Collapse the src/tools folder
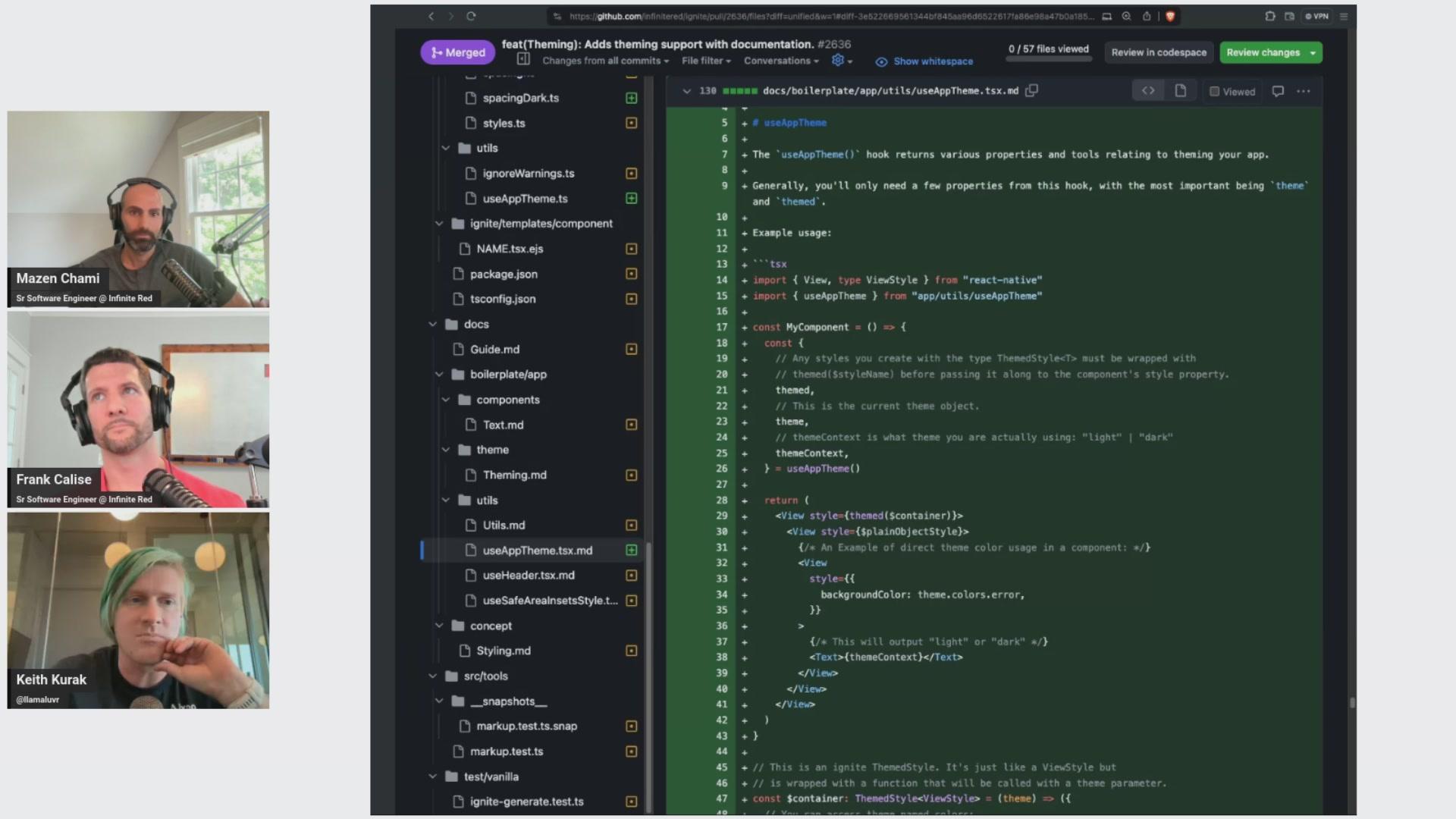 (433, 676)
